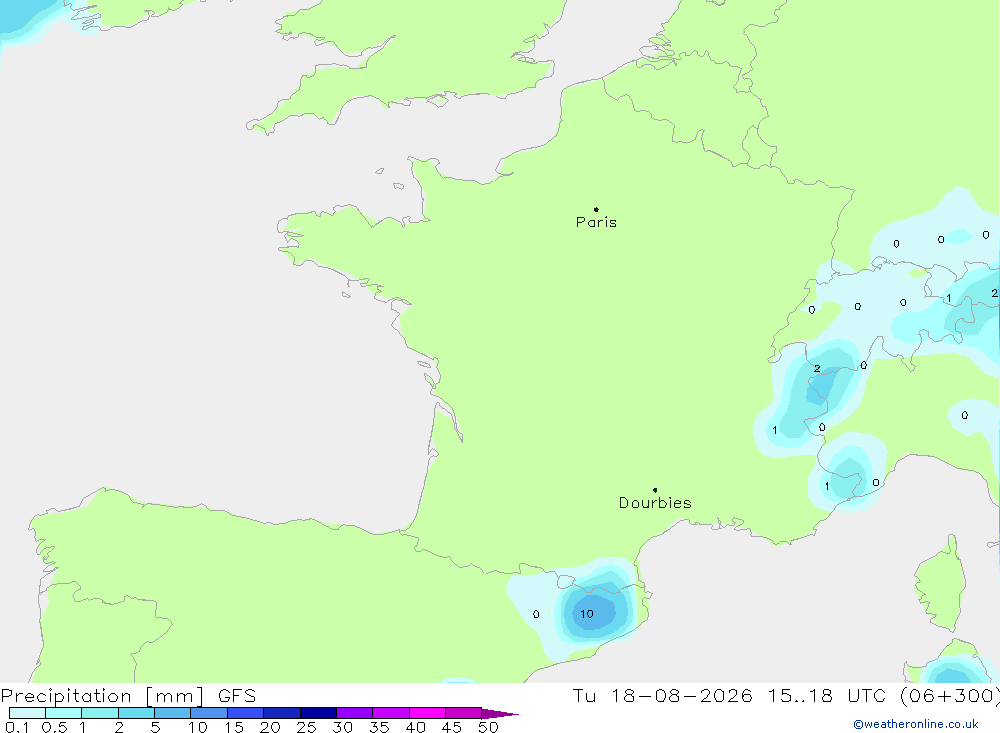Pick the 45–50 mm dark magenta legend swatch
The image size is (1000, 733).
[464, 713]
